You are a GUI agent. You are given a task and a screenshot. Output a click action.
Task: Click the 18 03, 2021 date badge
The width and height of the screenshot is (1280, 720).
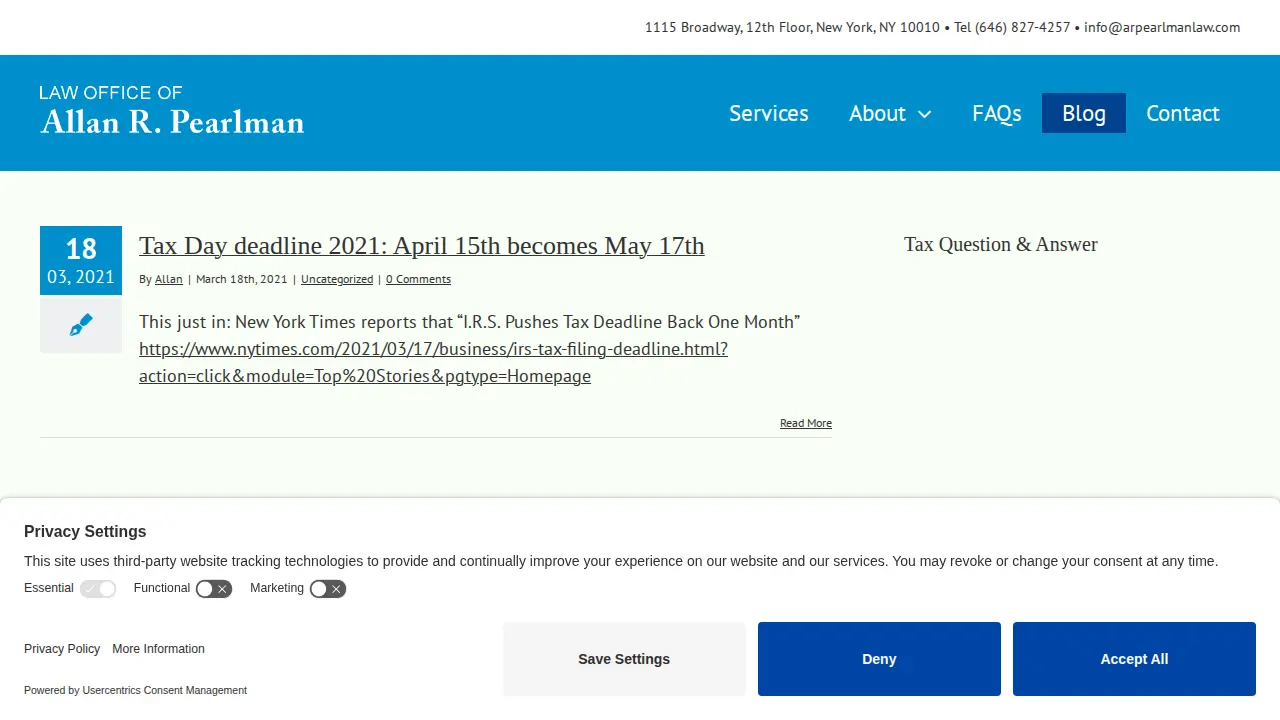[x=81, y=260]
